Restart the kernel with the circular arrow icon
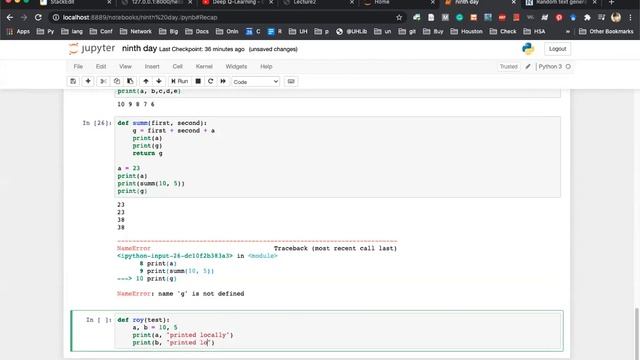 (x=211, y=81)
